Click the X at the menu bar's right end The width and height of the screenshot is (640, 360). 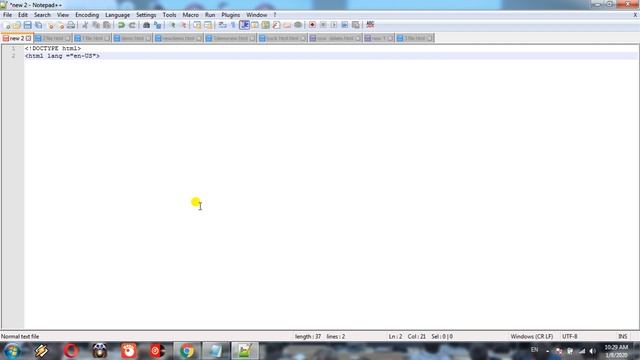[x=635, y=15]
